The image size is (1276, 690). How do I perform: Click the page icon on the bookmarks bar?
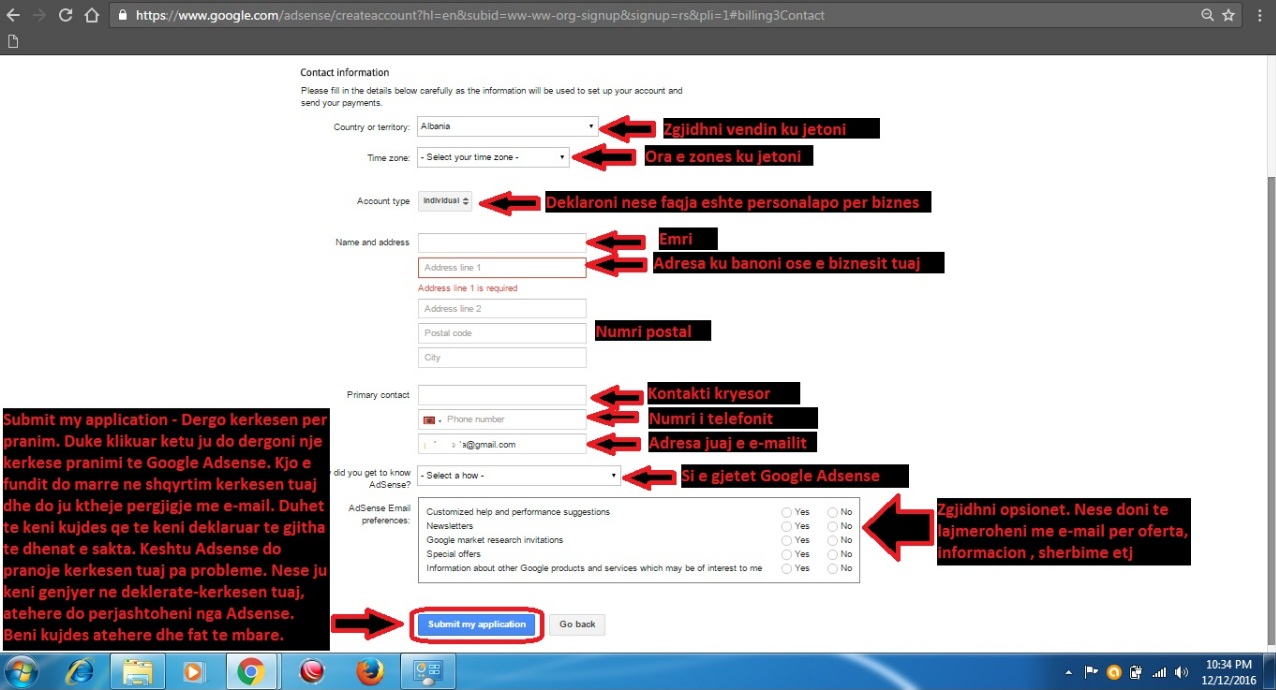click(13, 42)
